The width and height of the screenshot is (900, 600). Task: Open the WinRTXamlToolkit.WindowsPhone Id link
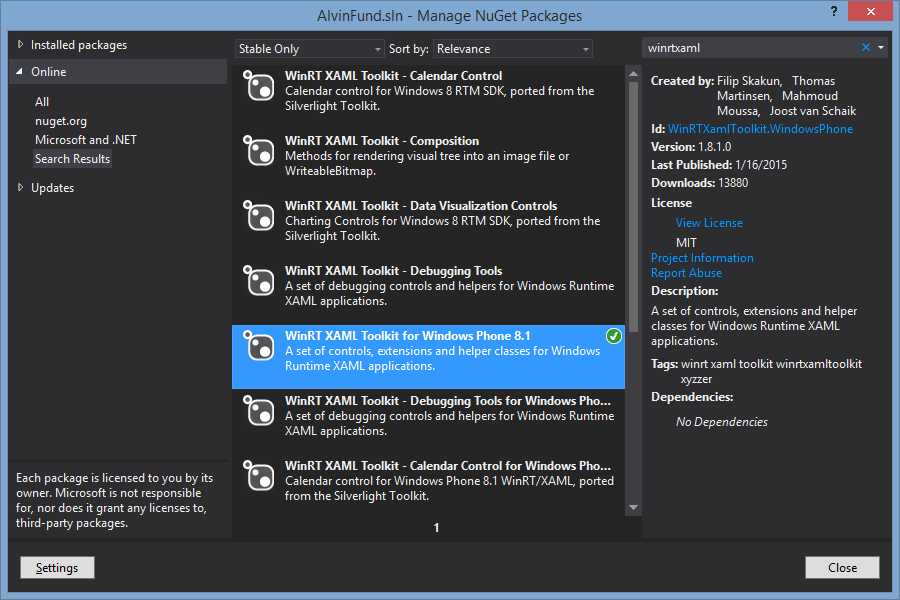[760, 129]
